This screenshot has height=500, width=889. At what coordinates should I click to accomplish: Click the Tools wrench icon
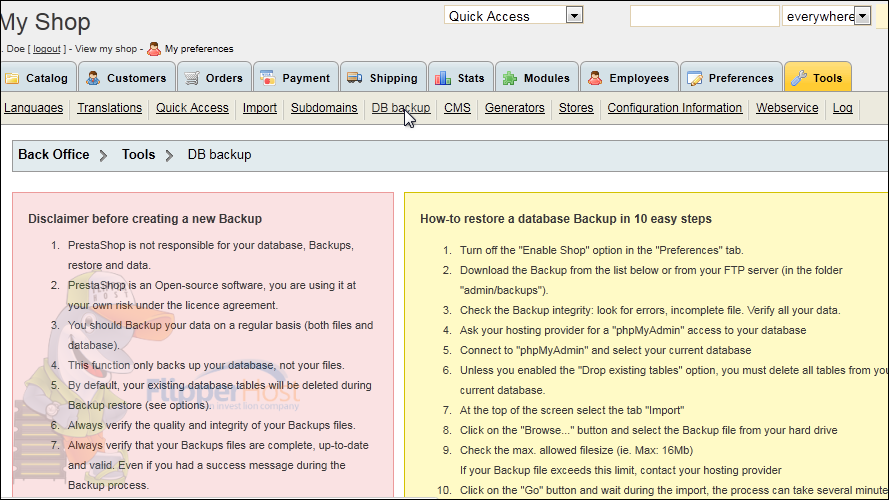[799, 78]
